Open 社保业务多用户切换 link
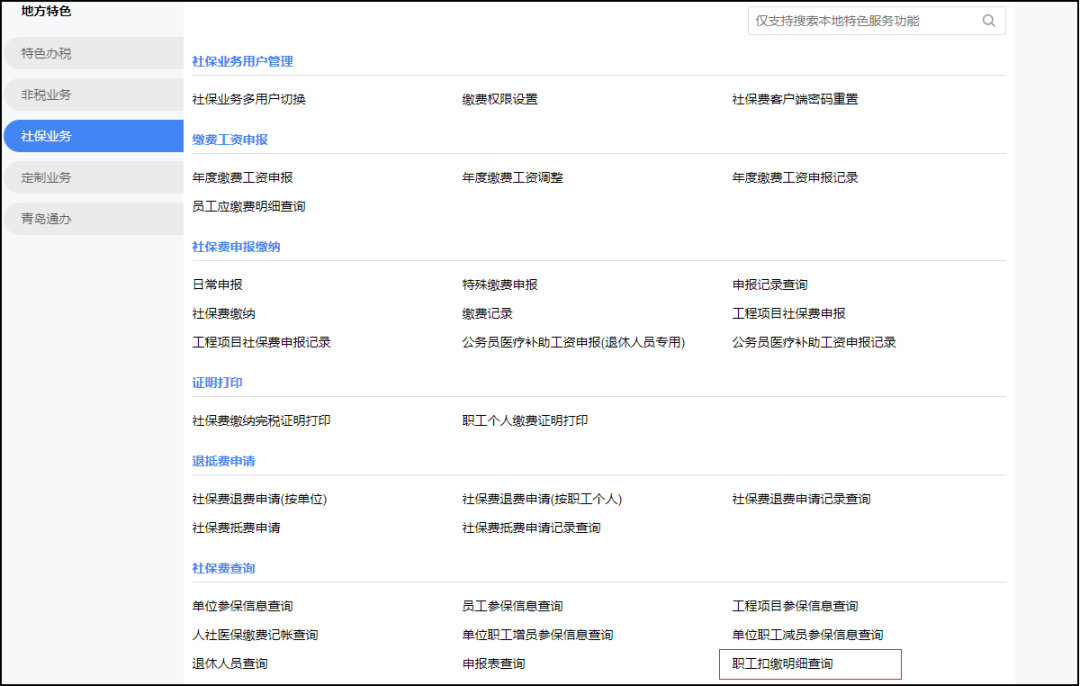Viewport: 1080px width, 686px height. pyautogui.click(x=249, y=99)
